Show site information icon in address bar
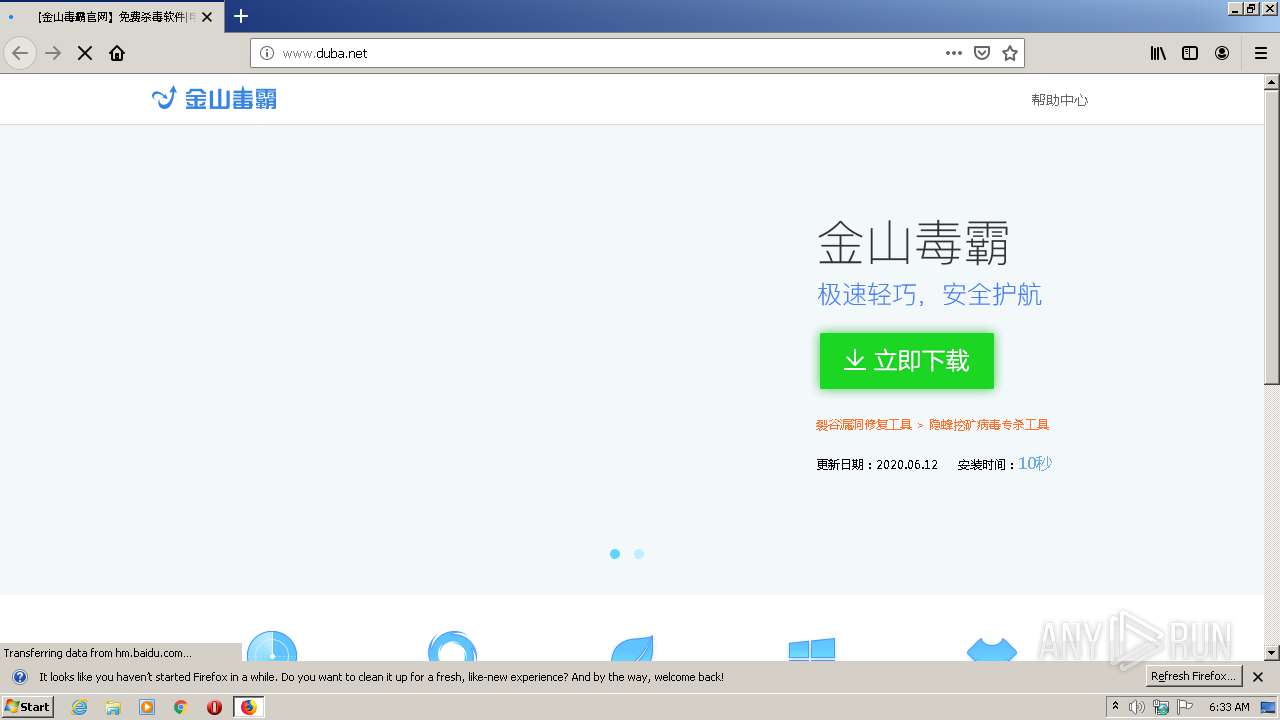The height and width of the screenshot is (720, 1280). [x=267, y=53]
